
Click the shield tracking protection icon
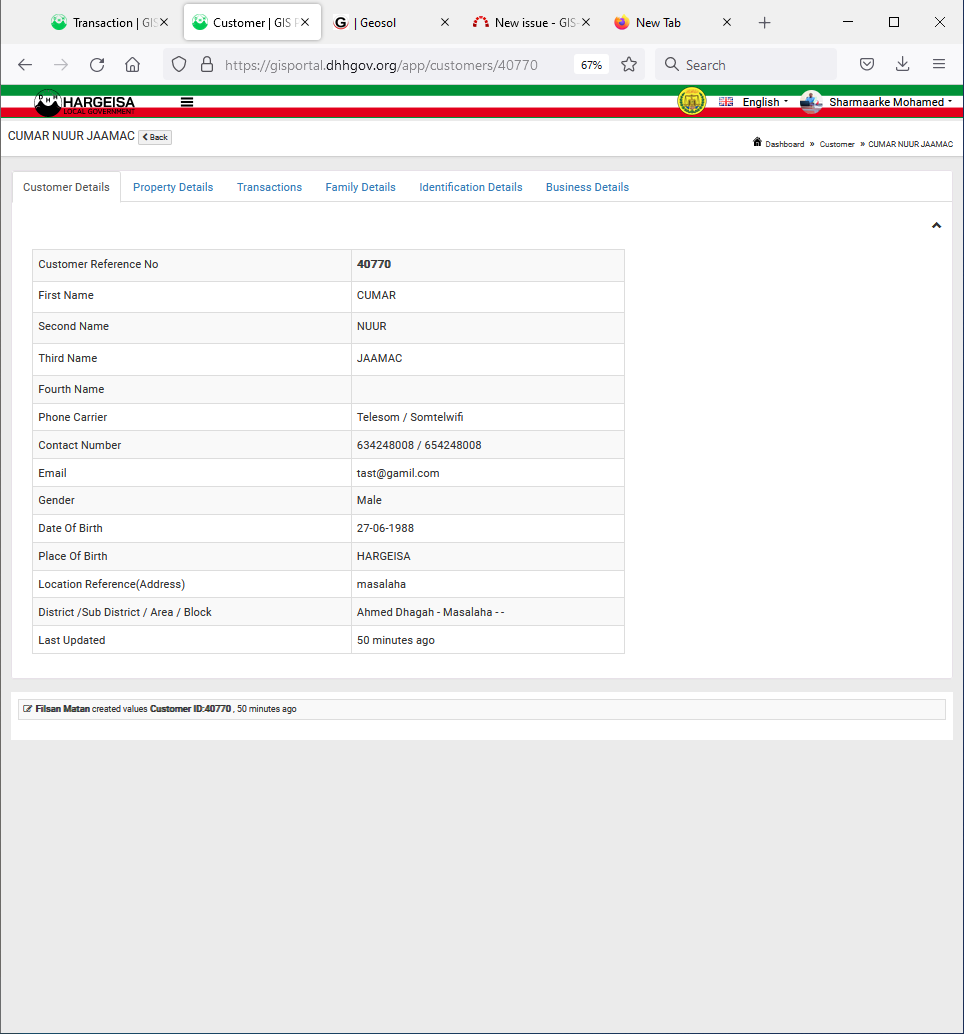pyautogui.click(x=179, y=65)
